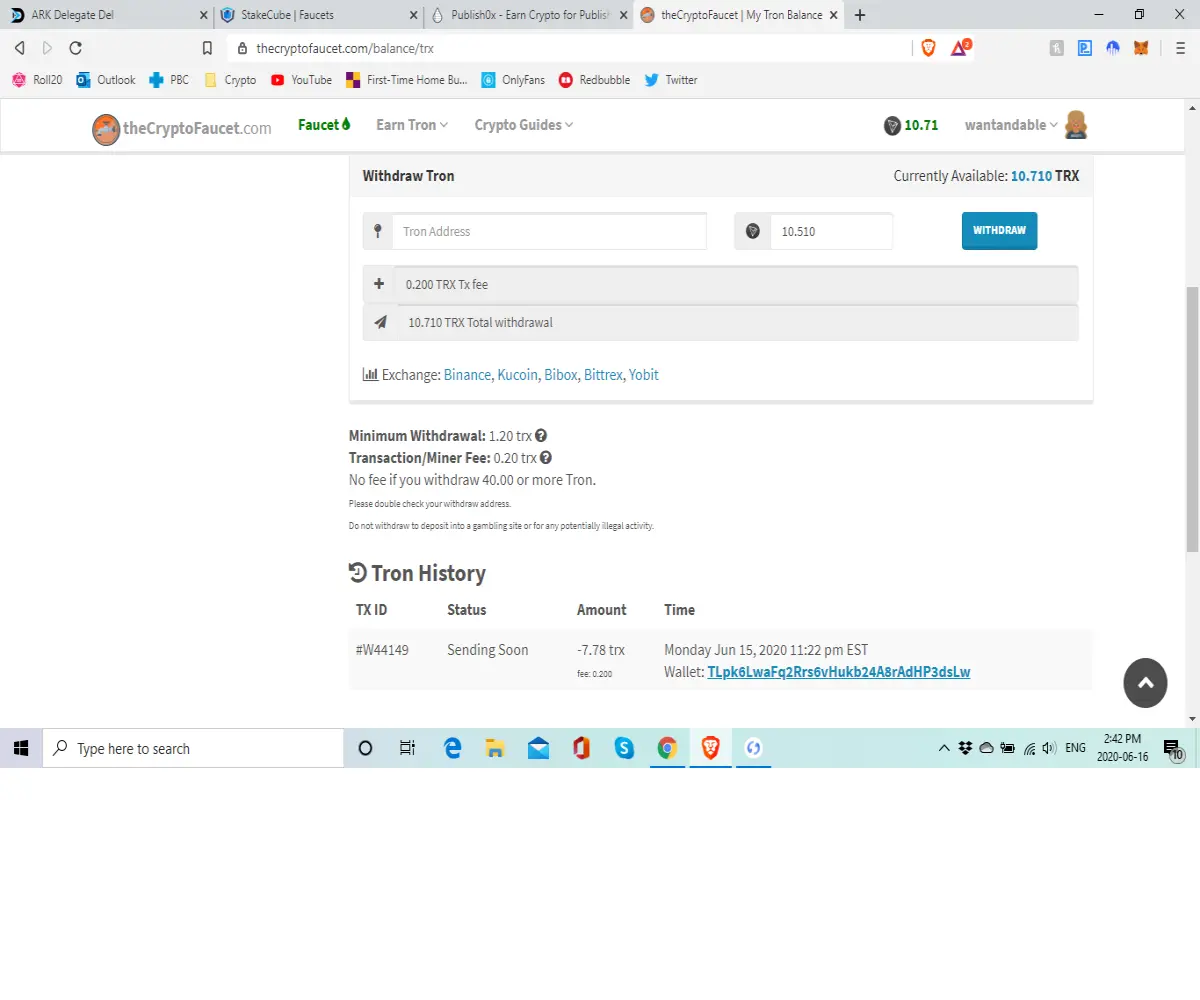Expand the Crypto Guides dropdown menu
This screenshot has height=1000, width=1200.
click(x=524, y=125)
